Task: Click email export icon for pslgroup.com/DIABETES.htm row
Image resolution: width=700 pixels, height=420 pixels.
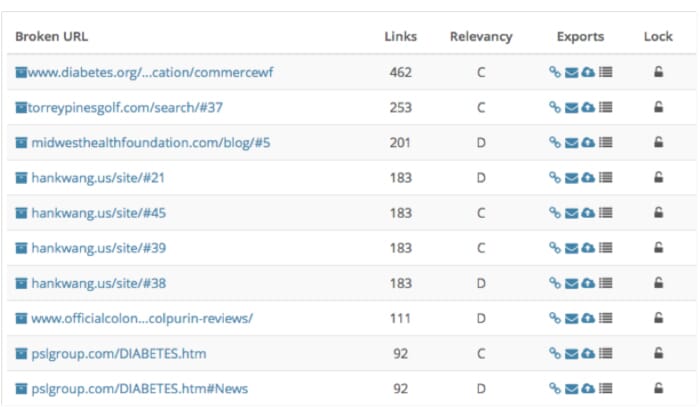Action: [571, 354]
